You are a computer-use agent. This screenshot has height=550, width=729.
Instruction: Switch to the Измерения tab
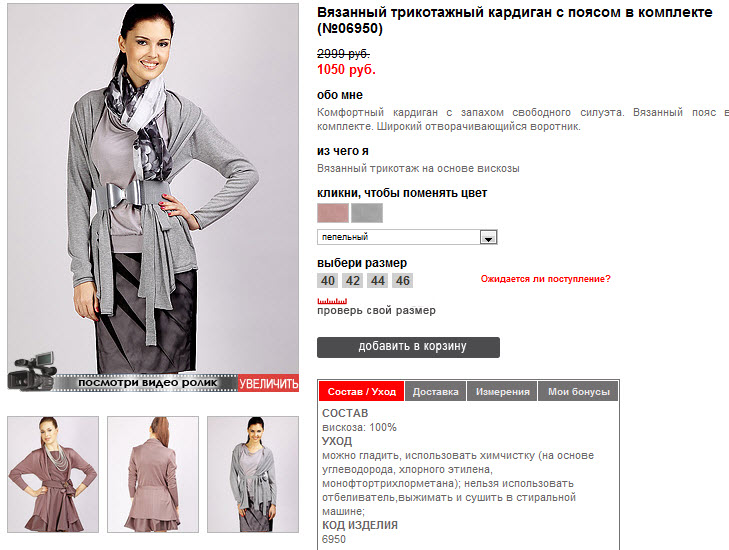tap(503, 391)
